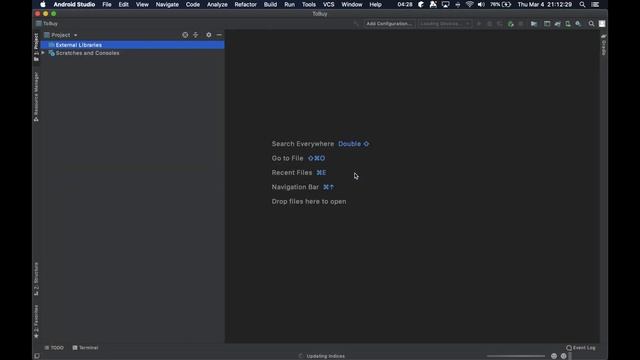640x360 pixels.
Task: Open the Analyze menu
Action: pos(217,4)
